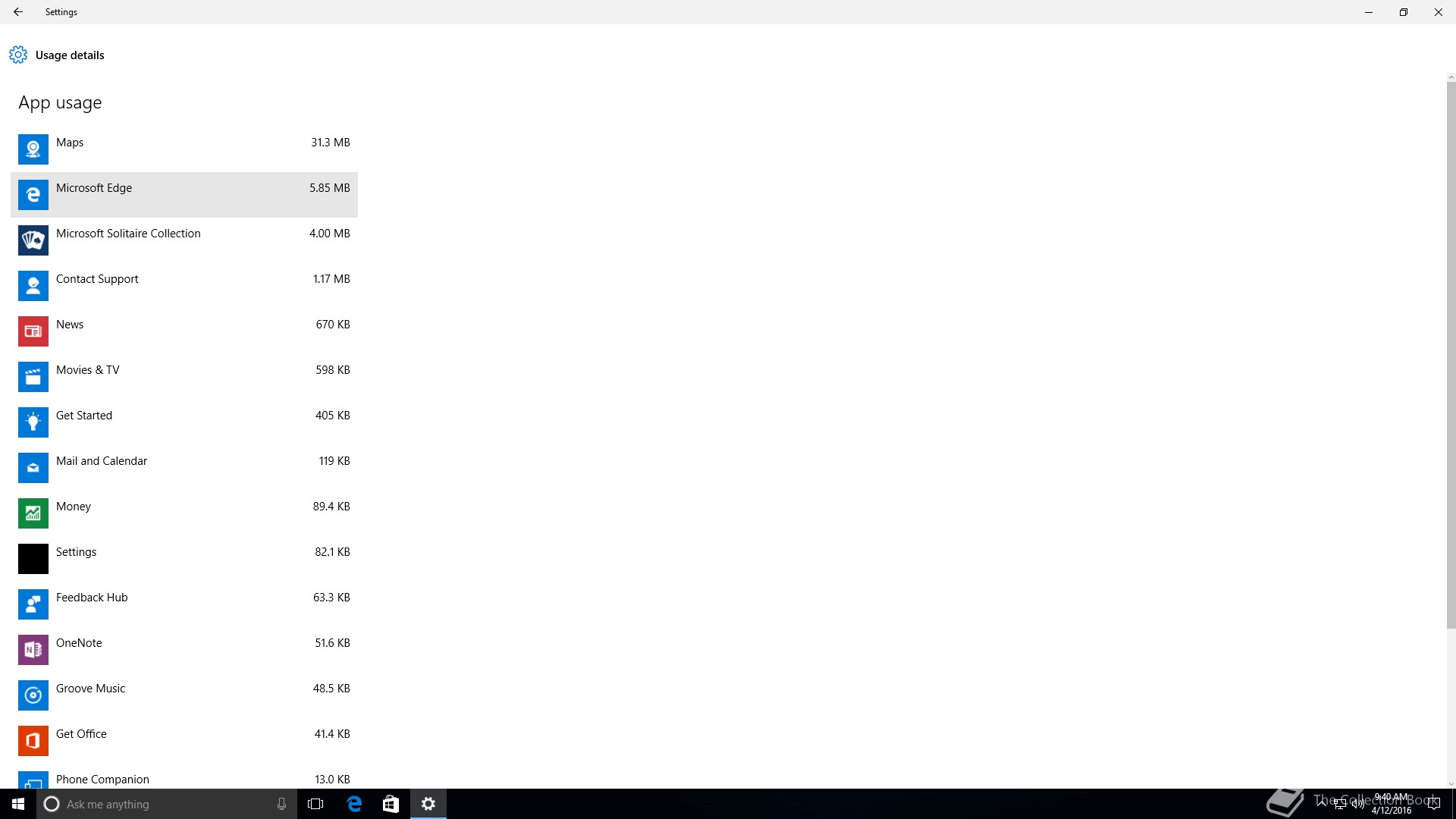Select the Get Office label
This screenshot has width=1456, height=819.
(x=81, y=734)
